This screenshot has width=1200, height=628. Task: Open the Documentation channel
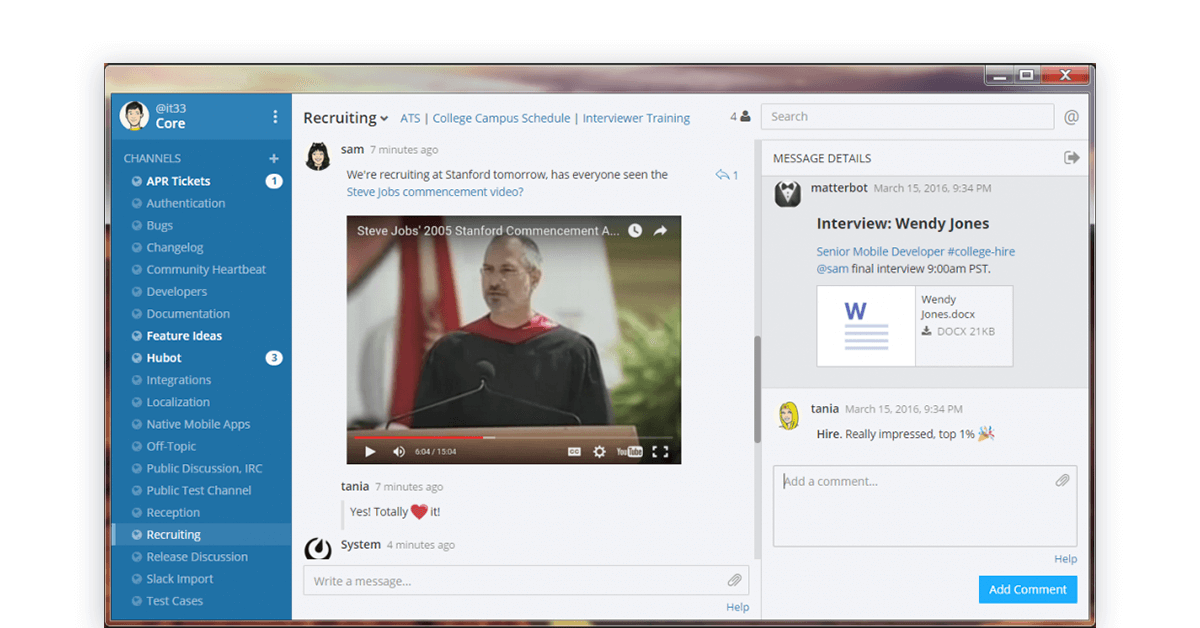(188, 313)
